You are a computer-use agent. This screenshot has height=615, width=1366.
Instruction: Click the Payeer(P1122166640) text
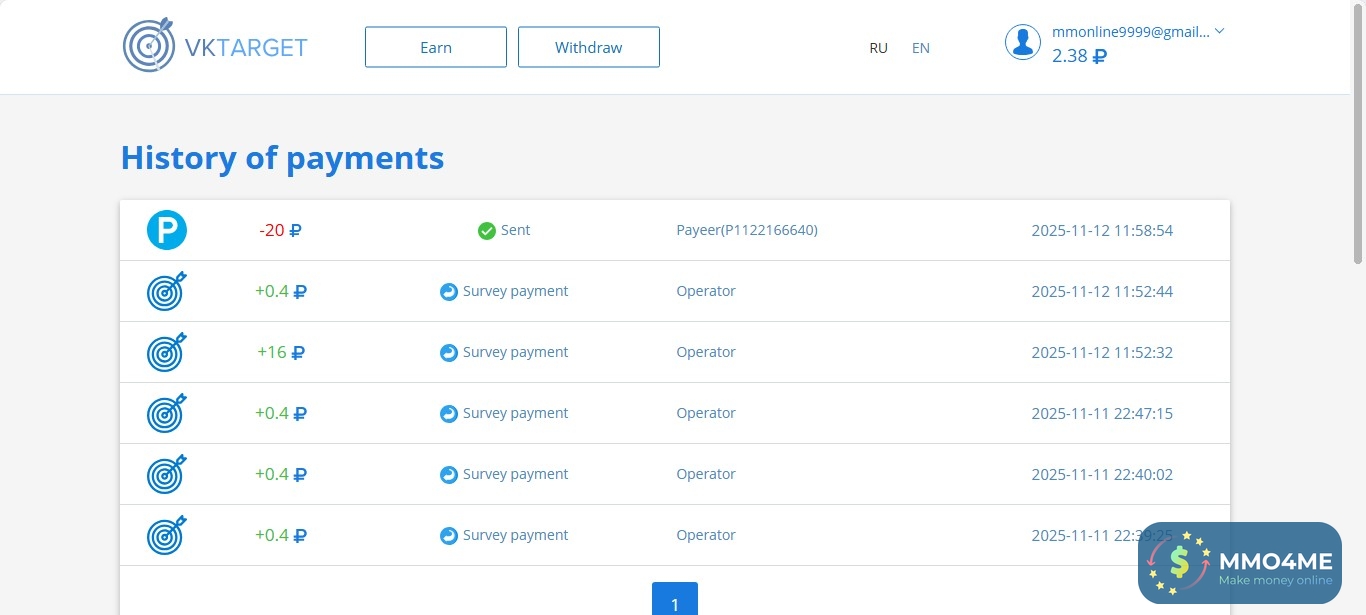coord(747,230)
